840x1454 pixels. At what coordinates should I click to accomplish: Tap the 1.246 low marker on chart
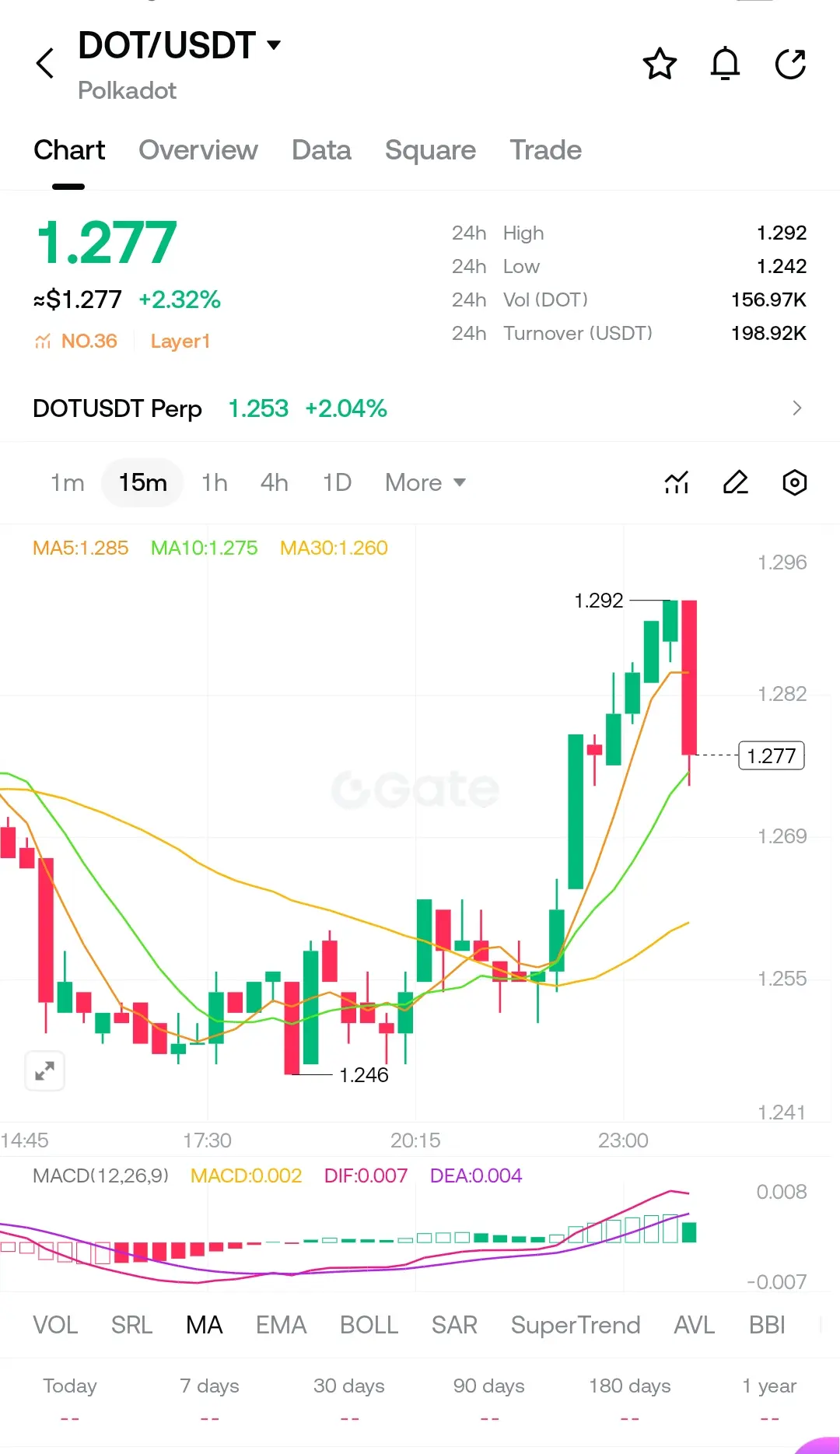tap(363, 1075)
